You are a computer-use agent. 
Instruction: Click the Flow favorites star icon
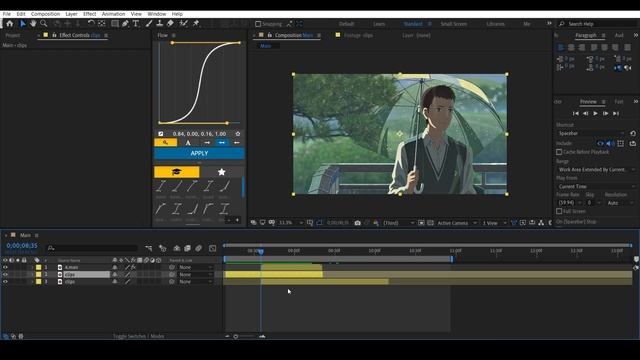238,134
